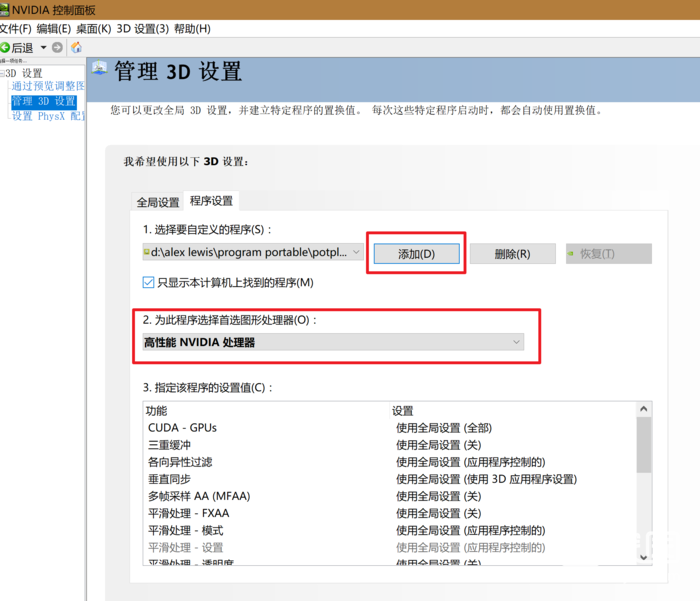Click the Forward arrow icon in toolbar
700x601 pixels.
pyautogui.click(x=57, y=47)
